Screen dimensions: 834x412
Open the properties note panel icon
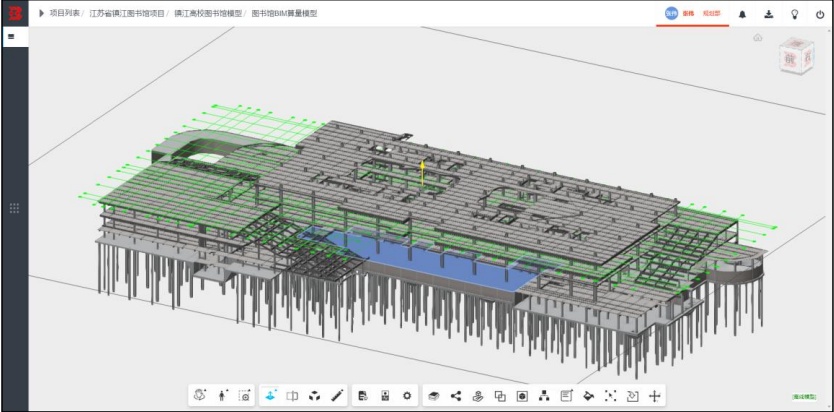click(x=566, y=396)
